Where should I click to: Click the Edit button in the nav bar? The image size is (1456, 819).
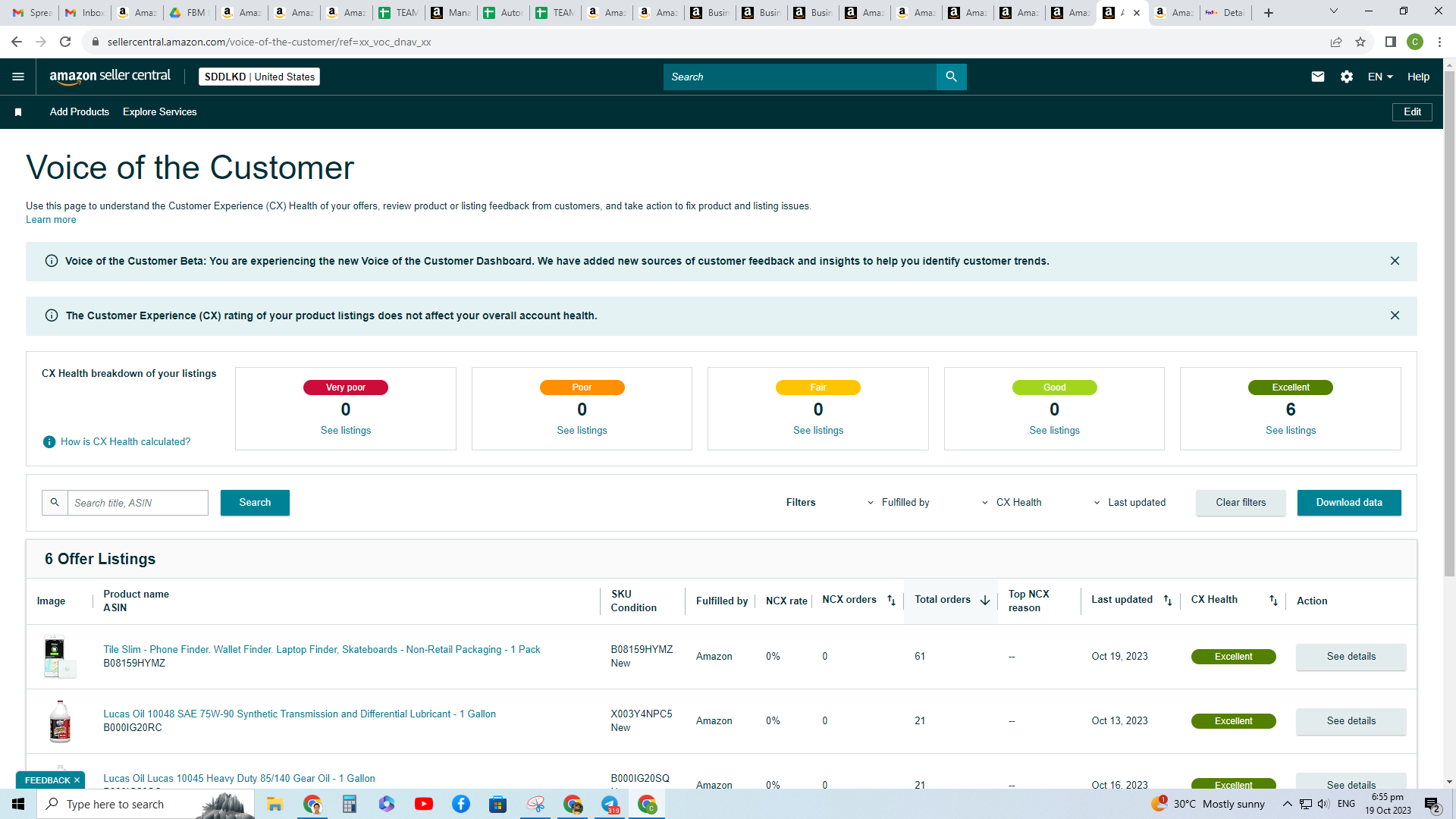coord(1412,112)
